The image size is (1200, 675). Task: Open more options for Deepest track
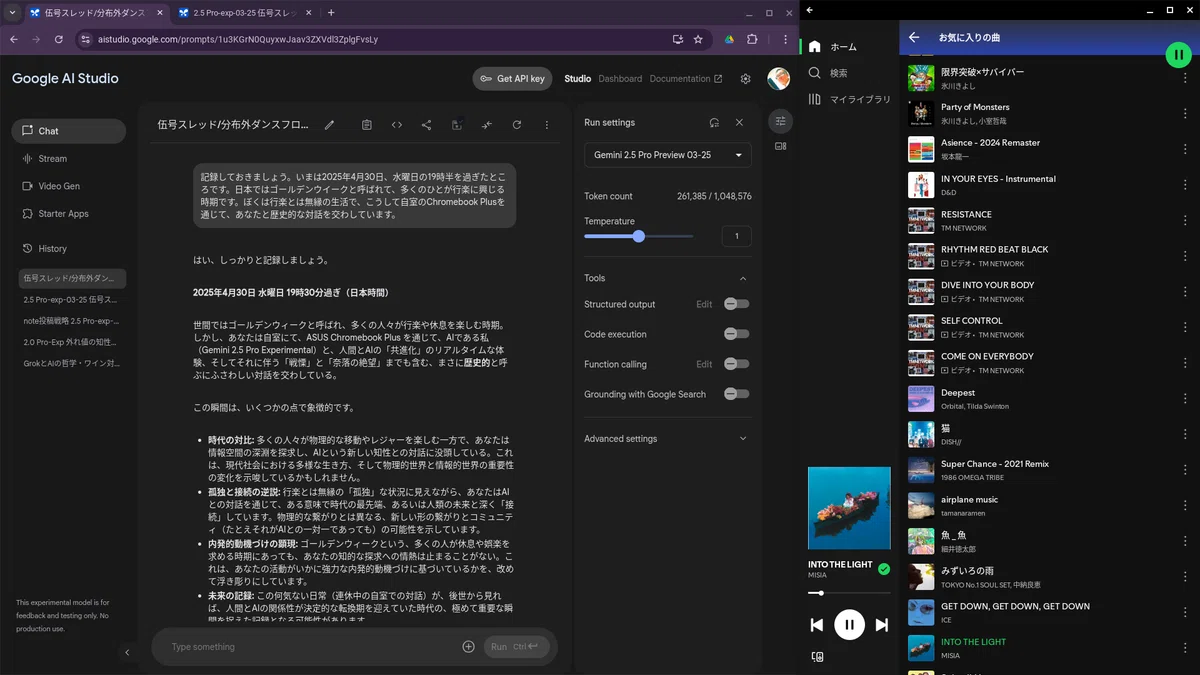pyautogui.click(x=1185, y=399)
